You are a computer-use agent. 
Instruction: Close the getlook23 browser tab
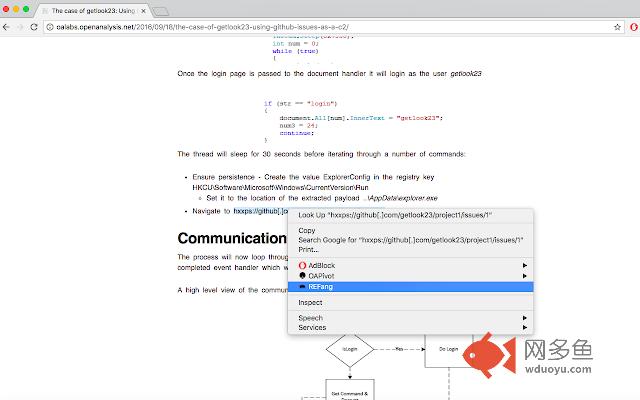[x=143, y=11]
